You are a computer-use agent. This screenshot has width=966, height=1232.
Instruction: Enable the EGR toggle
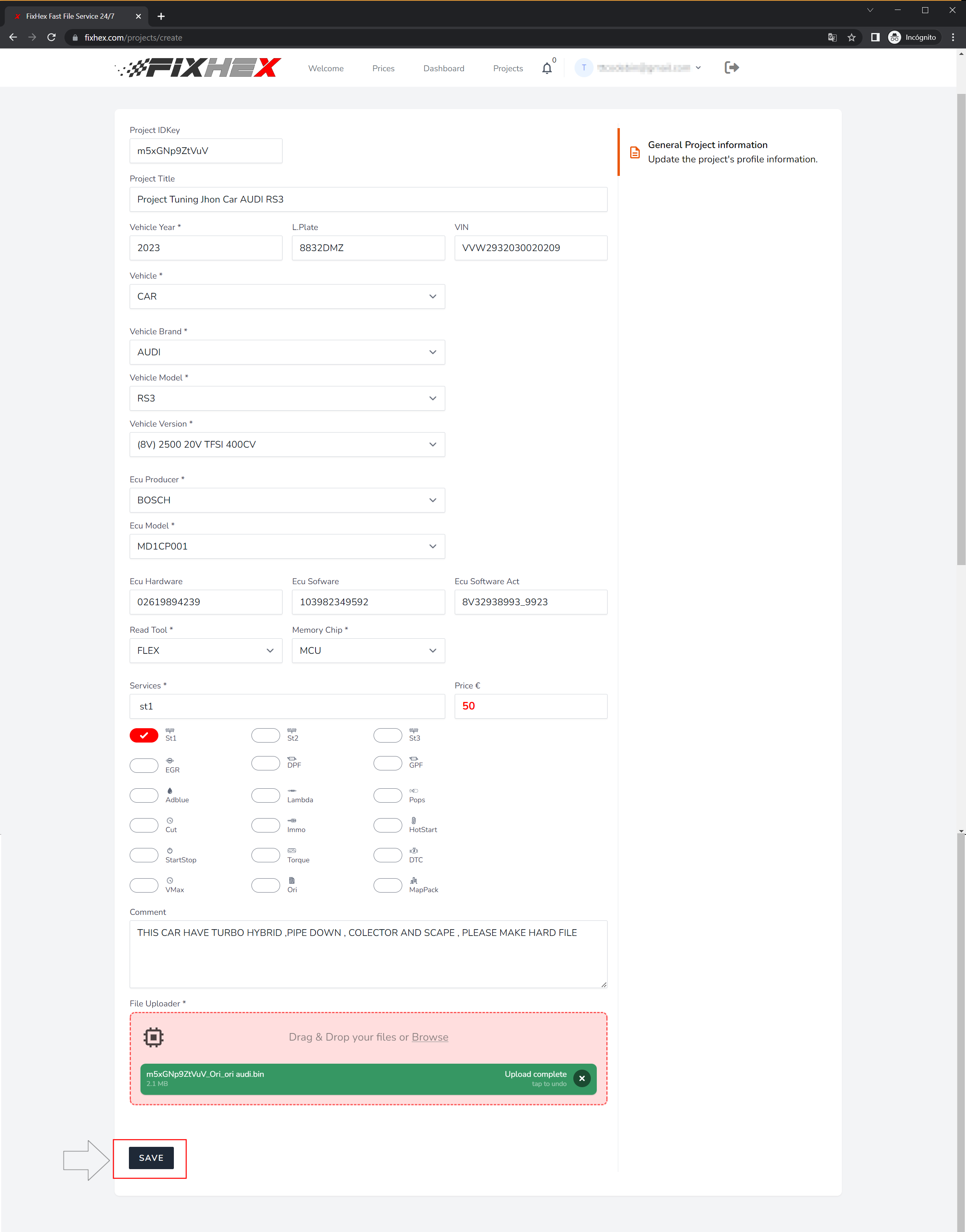pyautogui.click(x=144, y=765)
